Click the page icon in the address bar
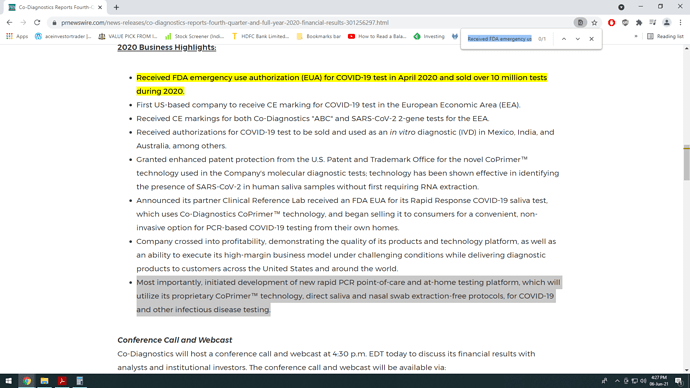 pyautogui.click(x=580, y=22)
